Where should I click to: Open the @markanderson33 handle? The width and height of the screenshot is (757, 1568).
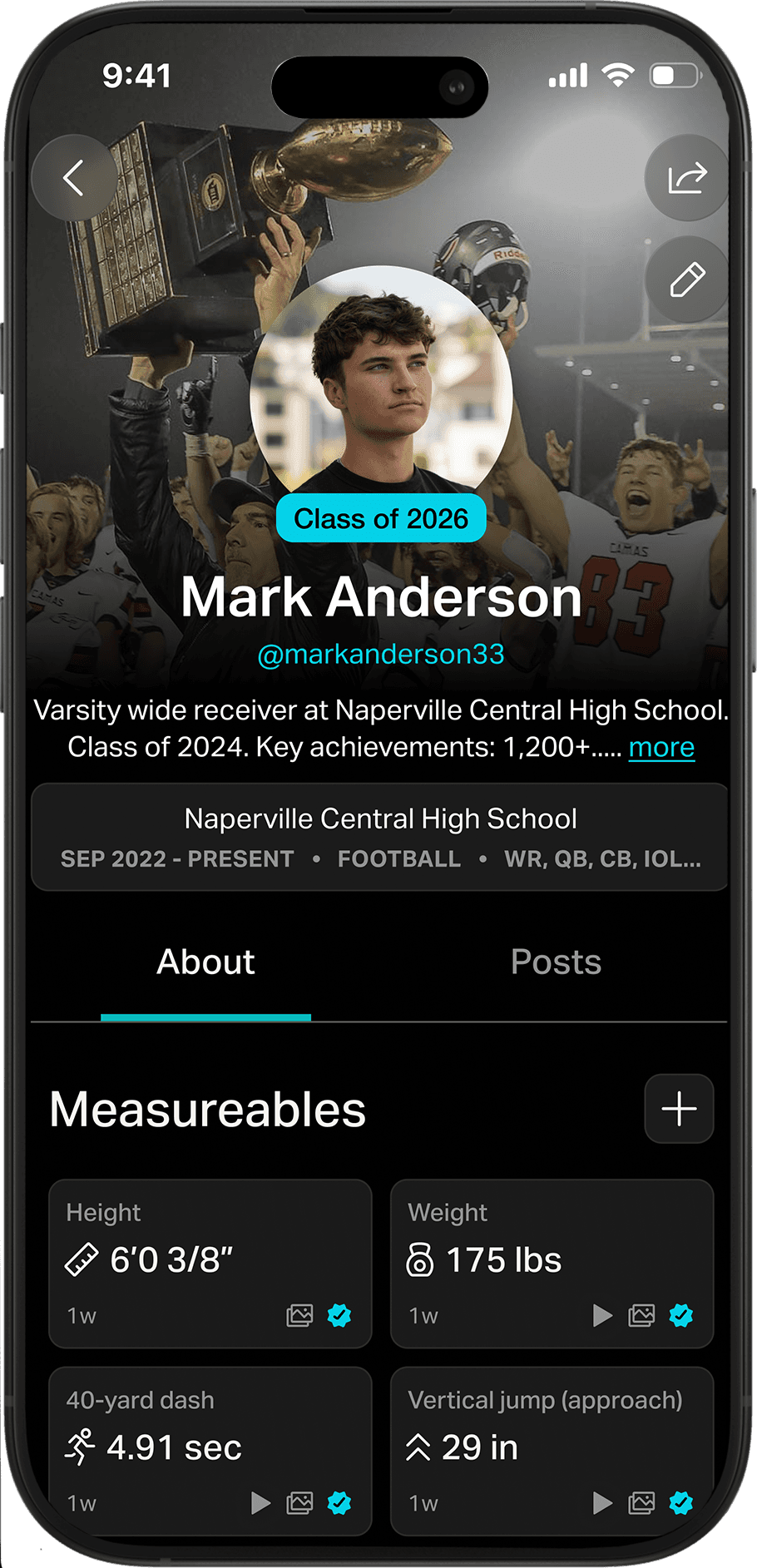pyautogui.click(x=381, y=654)
